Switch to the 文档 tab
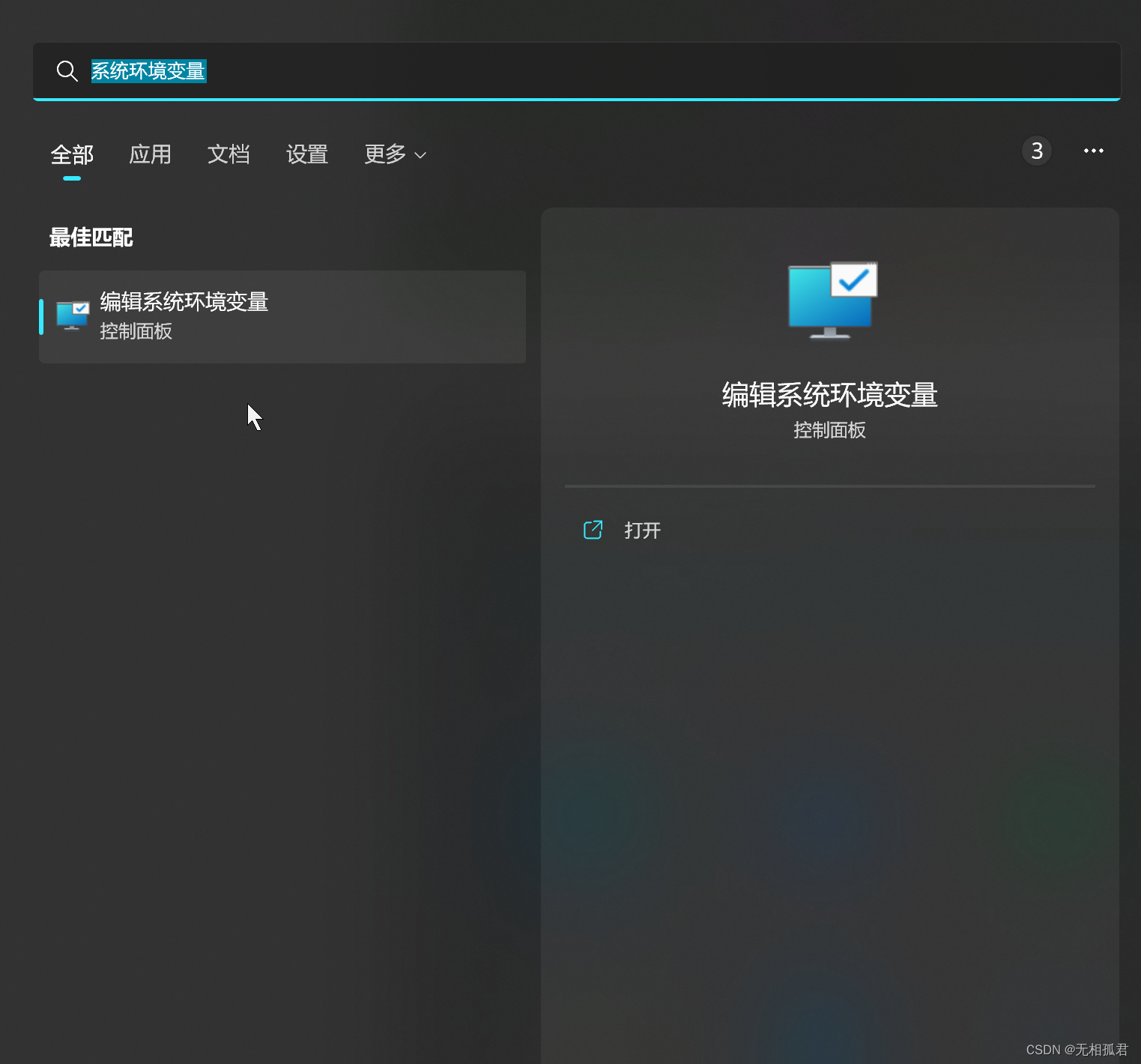This screenshot has height=1064, width=1141. click(228, 154)
